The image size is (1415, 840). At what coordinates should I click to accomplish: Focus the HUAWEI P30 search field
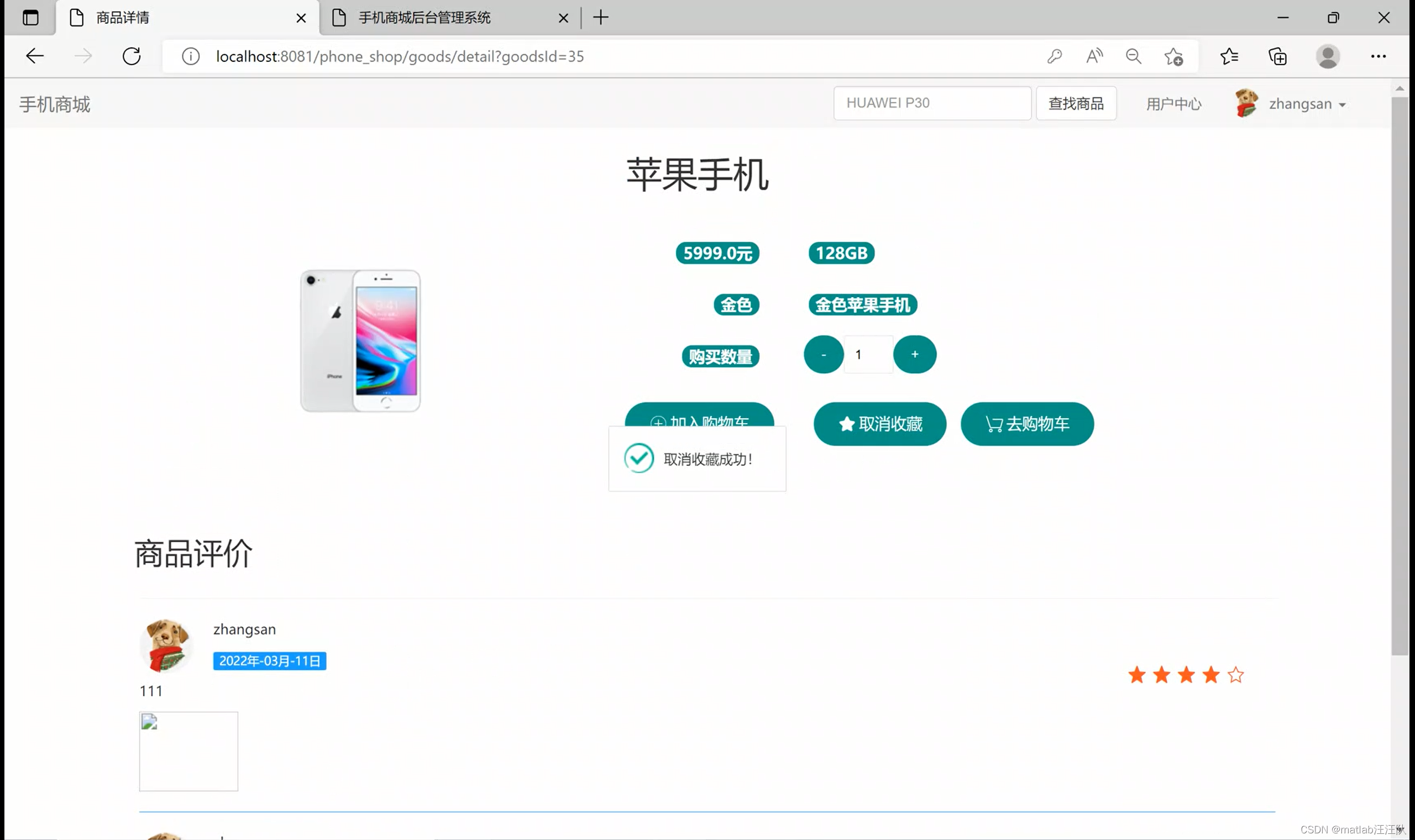932,103
